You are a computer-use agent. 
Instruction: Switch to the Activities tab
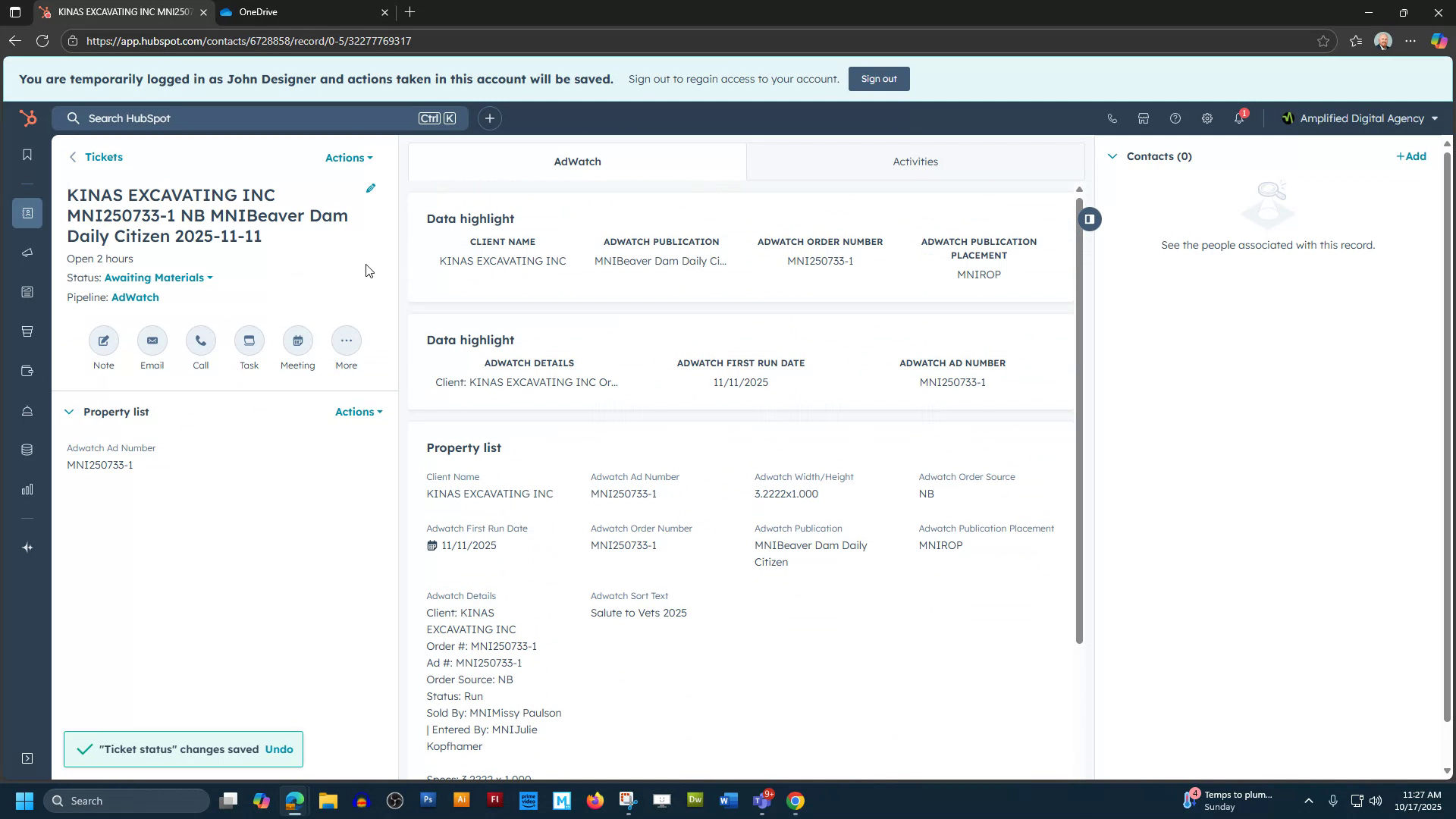pyautogui.click(x=915, y=162)
